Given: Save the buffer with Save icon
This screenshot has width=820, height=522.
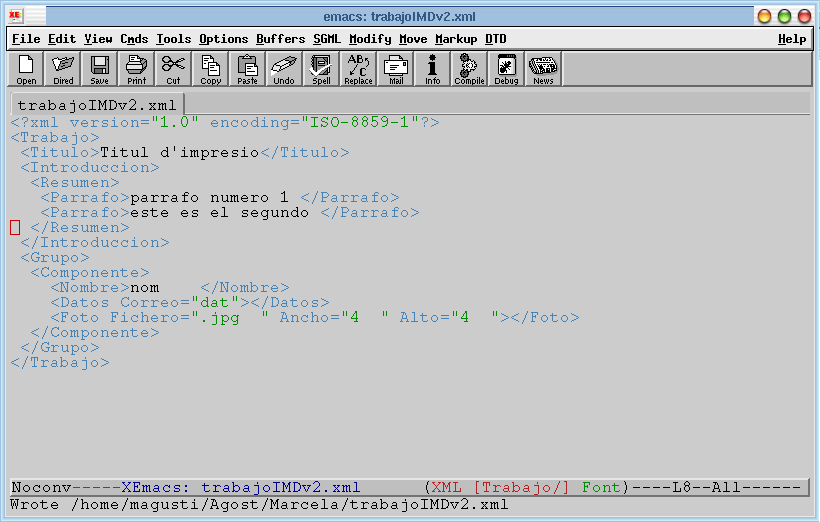Looking at the screenshot, I should (99, 69).
